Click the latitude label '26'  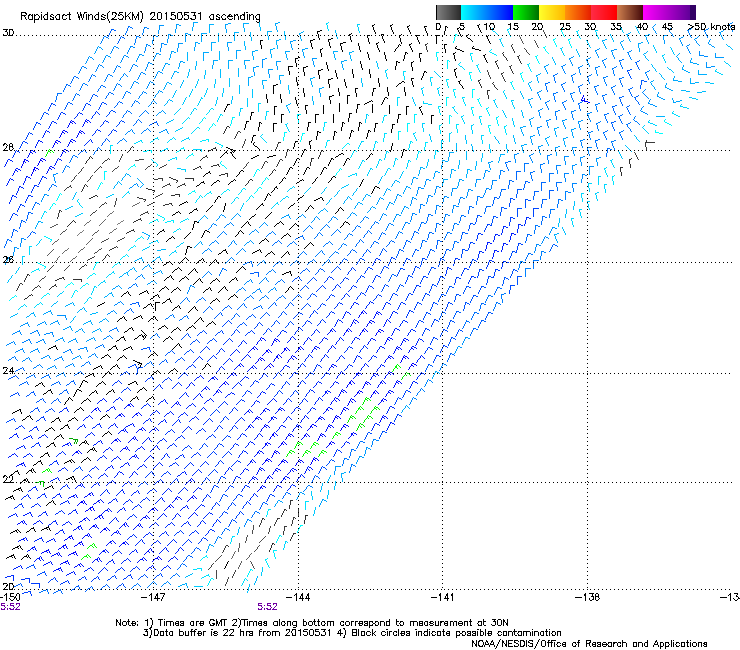8,260
